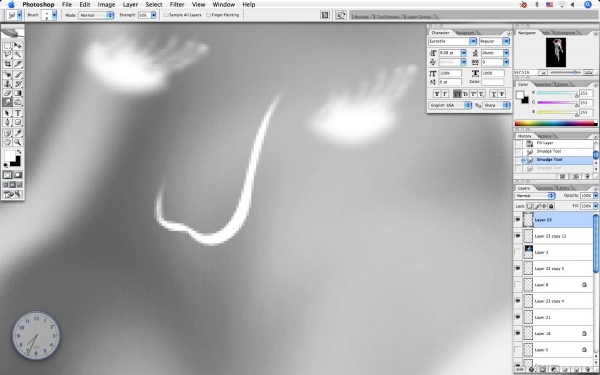Open font family dropdown
Image resolution: width=600 pixels, height=375 pixels.
[x=473, y=41]
